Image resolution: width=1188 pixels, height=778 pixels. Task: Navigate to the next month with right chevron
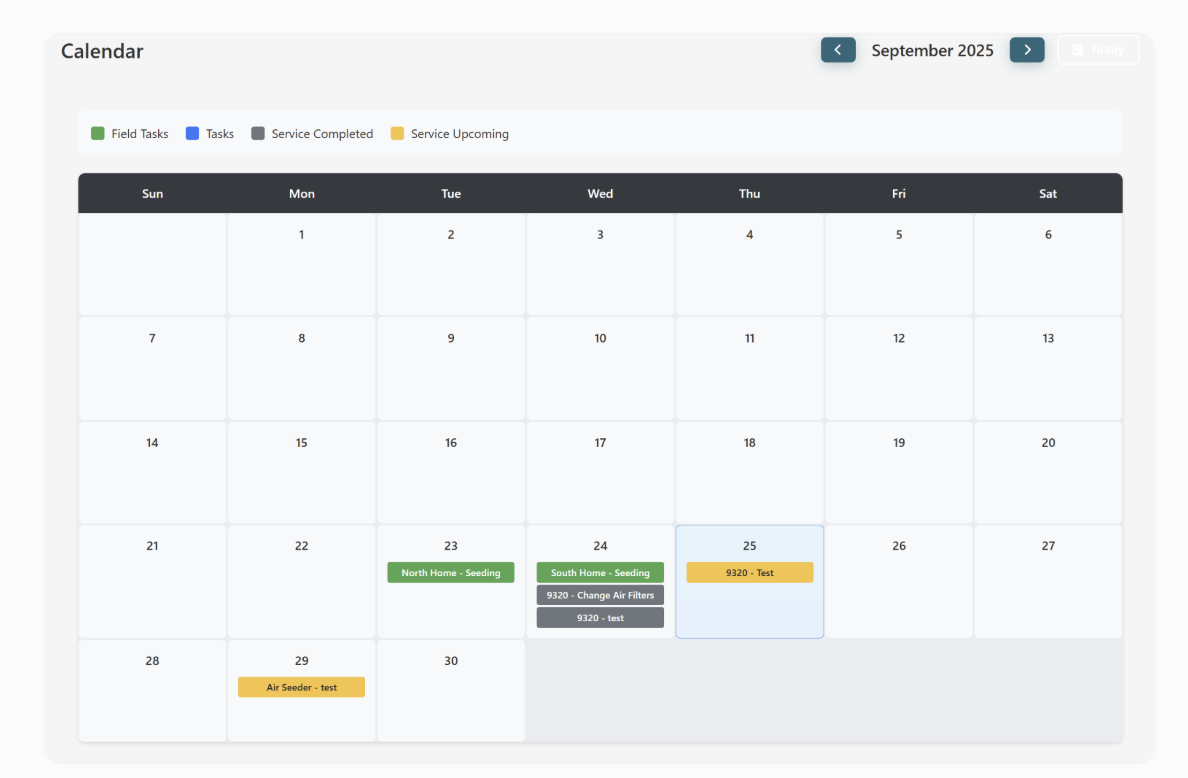pos(1027,49)
